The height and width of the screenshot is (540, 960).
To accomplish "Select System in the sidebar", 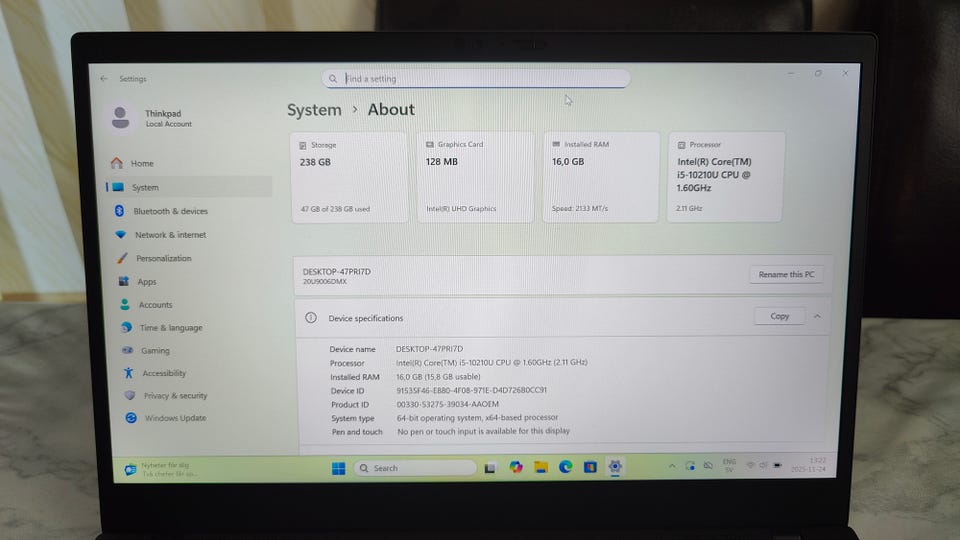I will 189,187.
